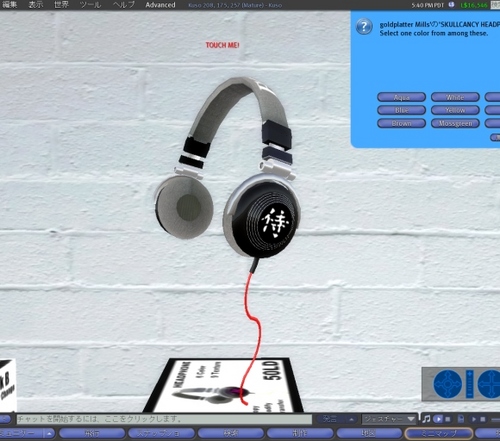Choose the White color button
The height and width of the screenshot is (441, 500).
point(455,97)
